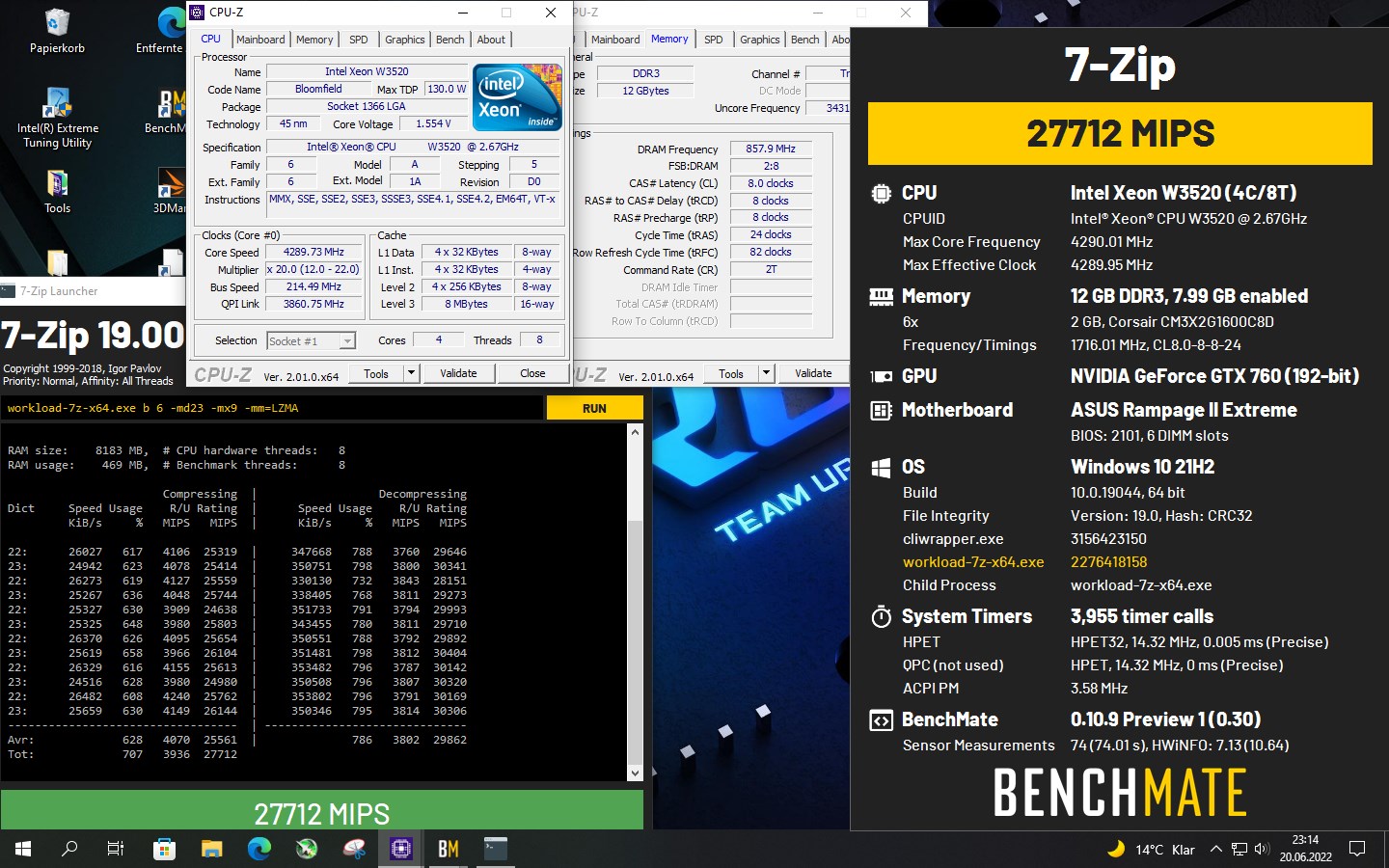Open the Mainboard tab in front CPU-Z
The image size is (1389, 868).
click(x=260, y=40)
